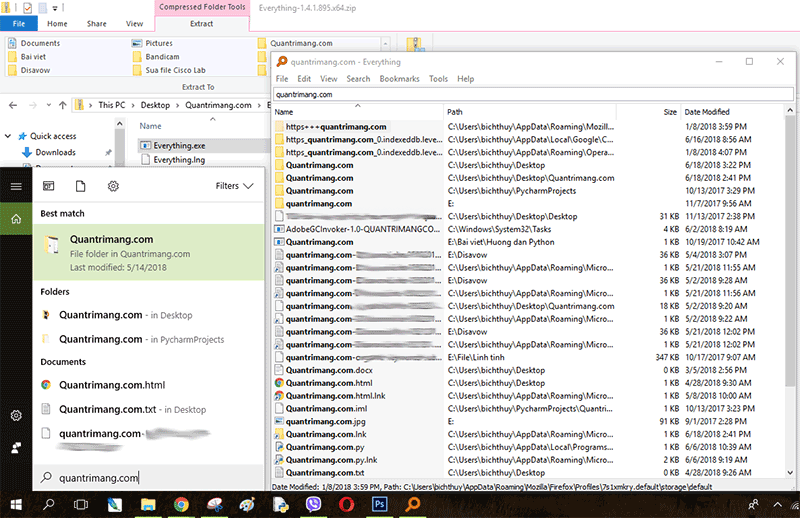Viewport: 800px width, 518px height.
Task: Open Task View on the taskbar
Action: coord(81,505)
